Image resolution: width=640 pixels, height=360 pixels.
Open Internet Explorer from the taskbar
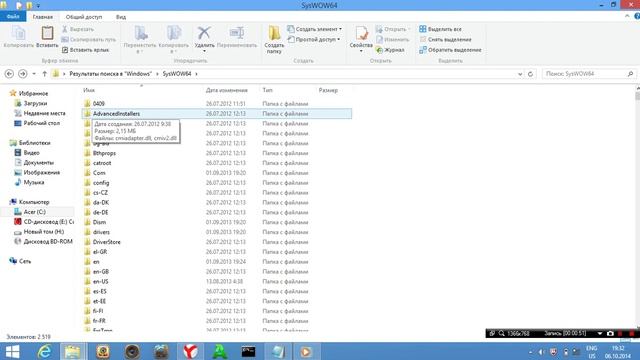click(44, 351)
